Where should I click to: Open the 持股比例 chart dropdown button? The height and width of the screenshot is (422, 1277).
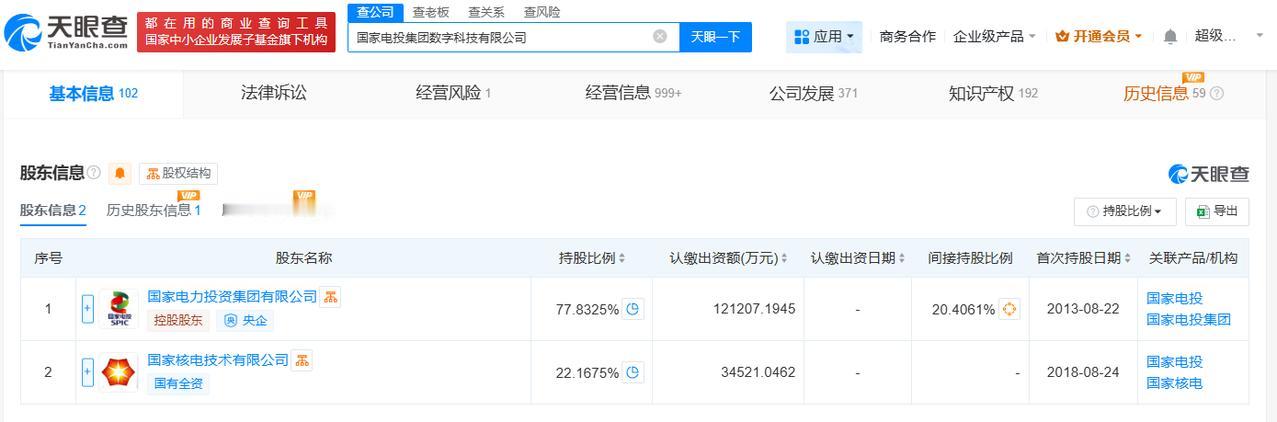point(1125,211)
